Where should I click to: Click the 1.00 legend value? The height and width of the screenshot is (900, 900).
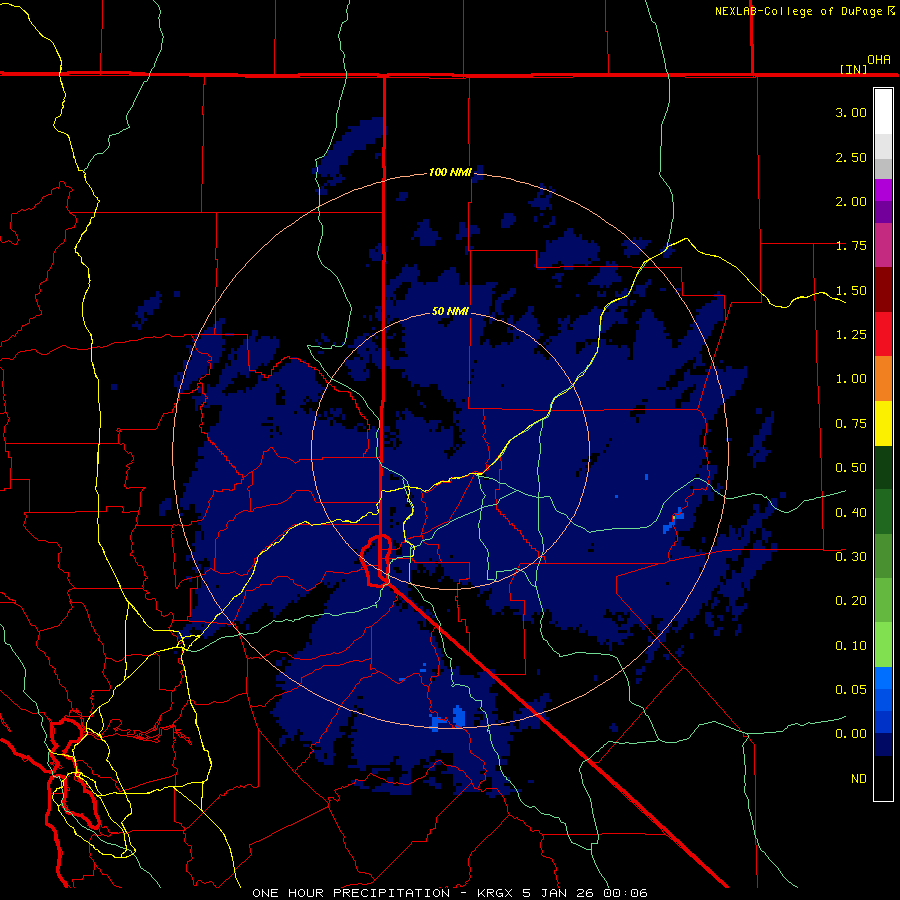tap(851, 379)
